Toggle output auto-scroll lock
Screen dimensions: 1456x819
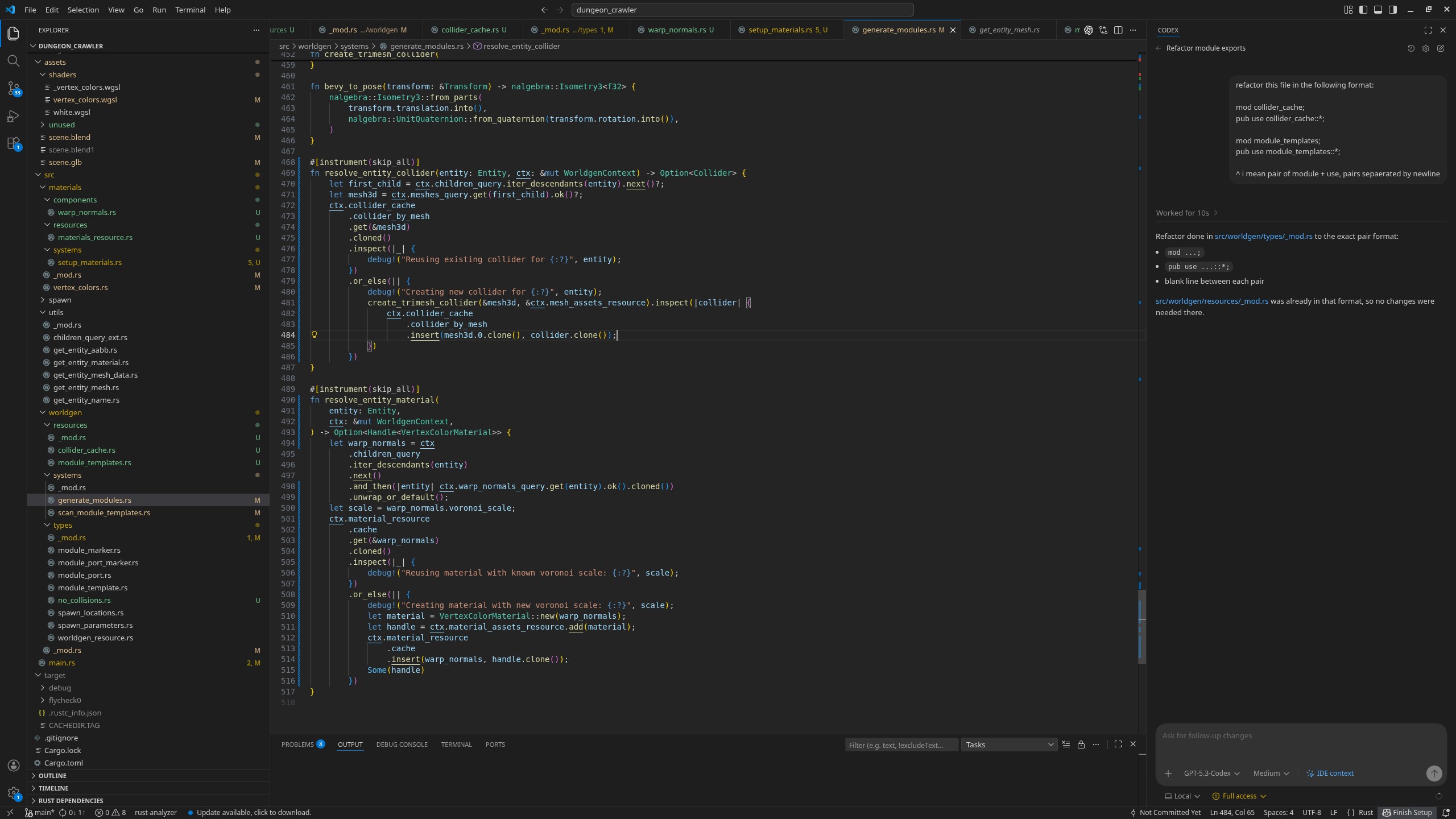(1081, 744)
